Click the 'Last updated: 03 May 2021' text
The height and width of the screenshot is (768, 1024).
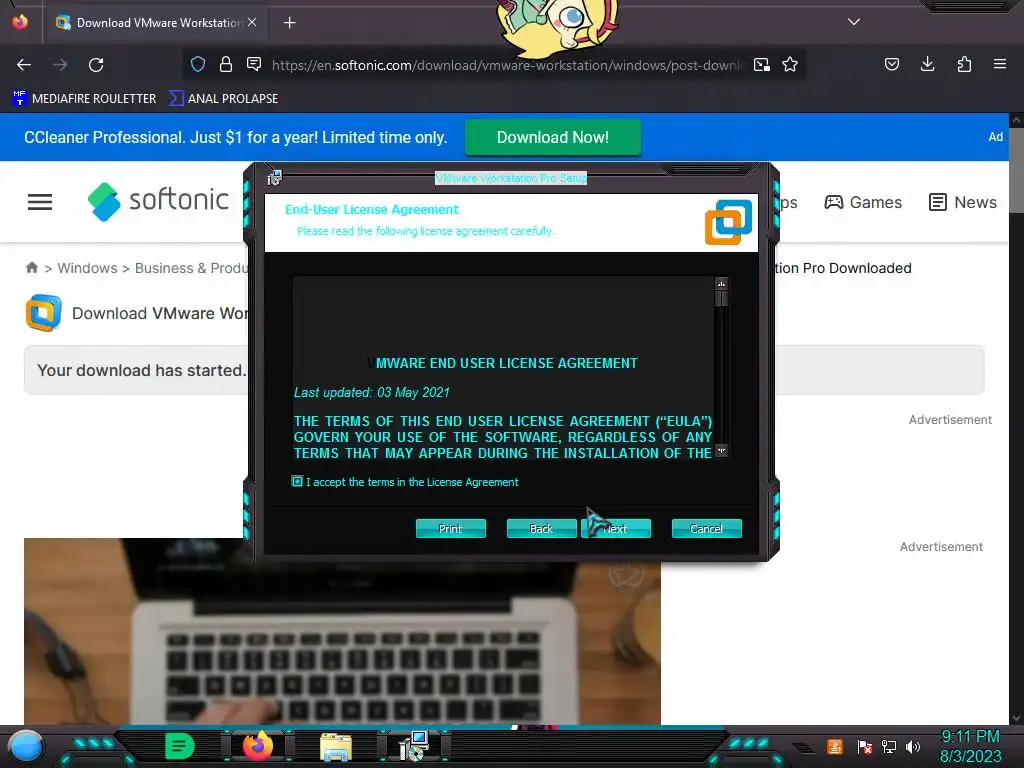click(372, 392)
